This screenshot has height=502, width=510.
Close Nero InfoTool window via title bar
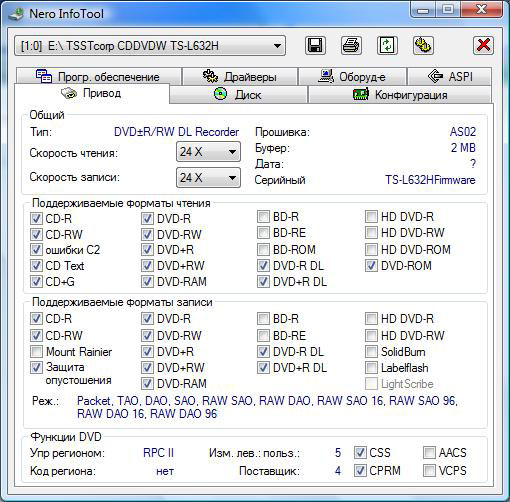(481, 10)
